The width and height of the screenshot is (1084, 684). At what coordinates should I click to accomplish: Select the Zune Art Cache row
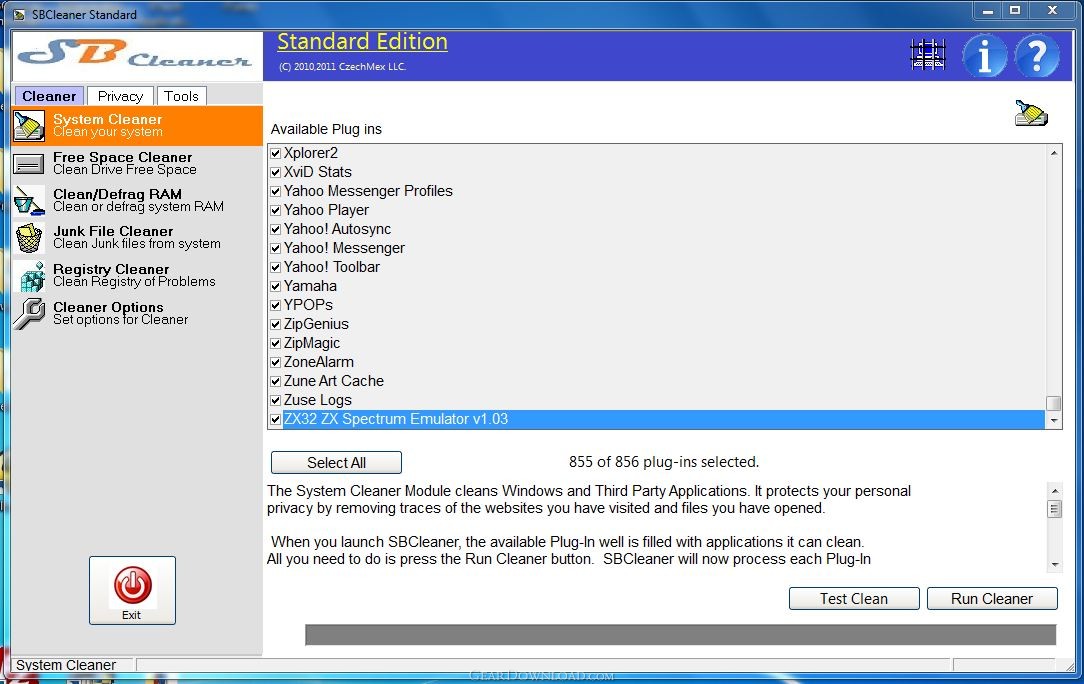657,382
